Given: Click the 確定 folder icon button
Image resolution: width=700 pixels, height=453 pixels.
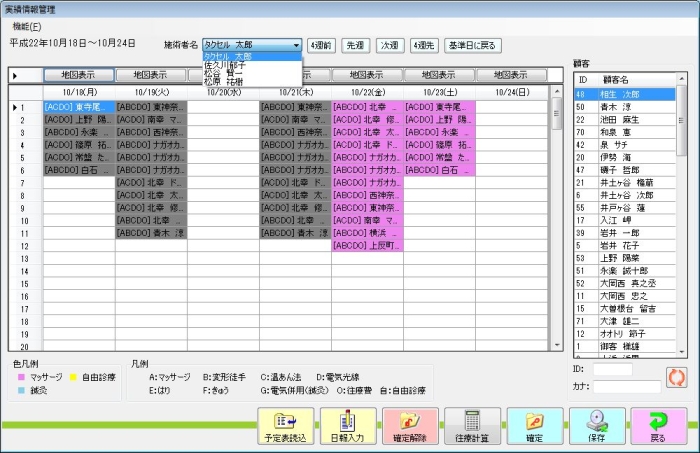Looking at the screenshot, I should tap(535, 426).
